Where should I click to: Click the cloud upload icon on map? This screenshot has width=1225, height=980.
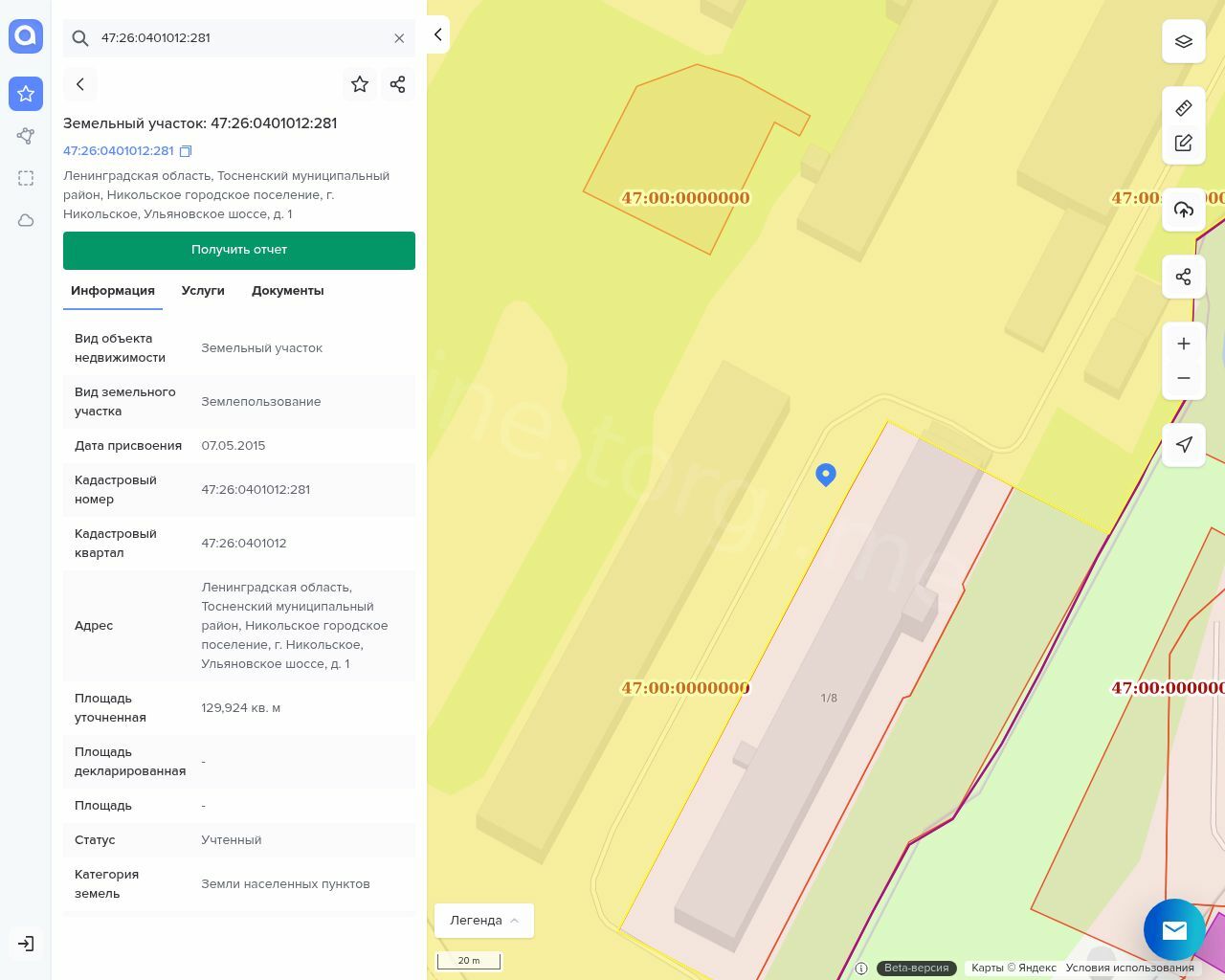pyautogui.click(x=1184, y=210)
